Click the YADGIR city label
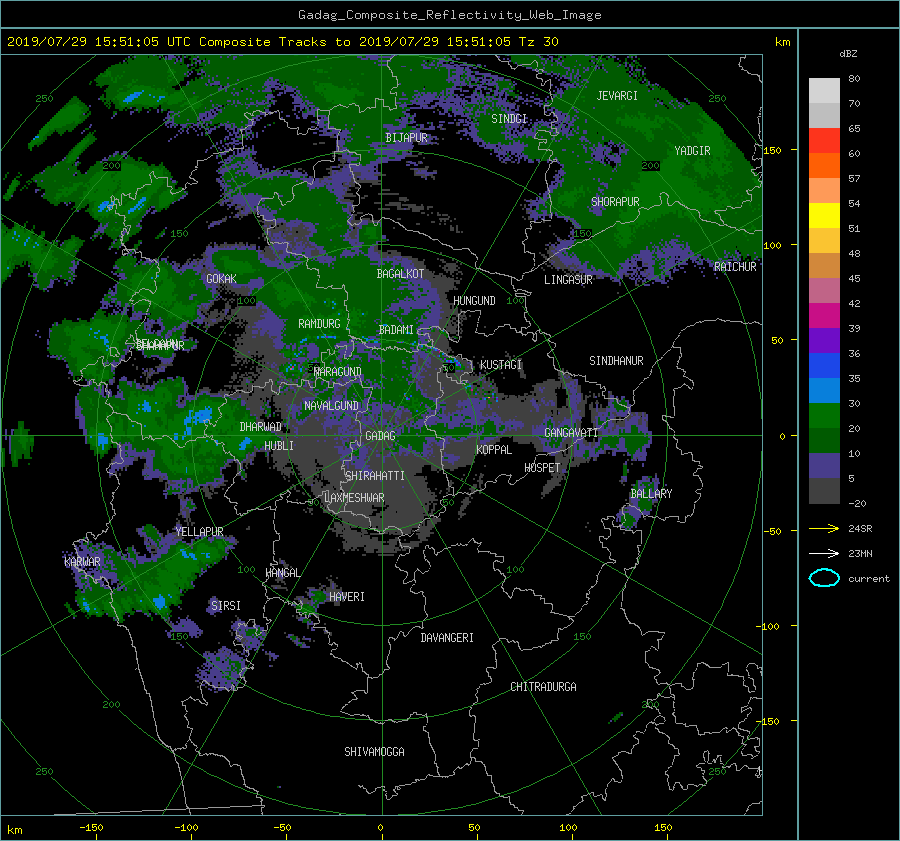This screenshot has width=900, height=841. pyautogui.click(x=692, y=151)
